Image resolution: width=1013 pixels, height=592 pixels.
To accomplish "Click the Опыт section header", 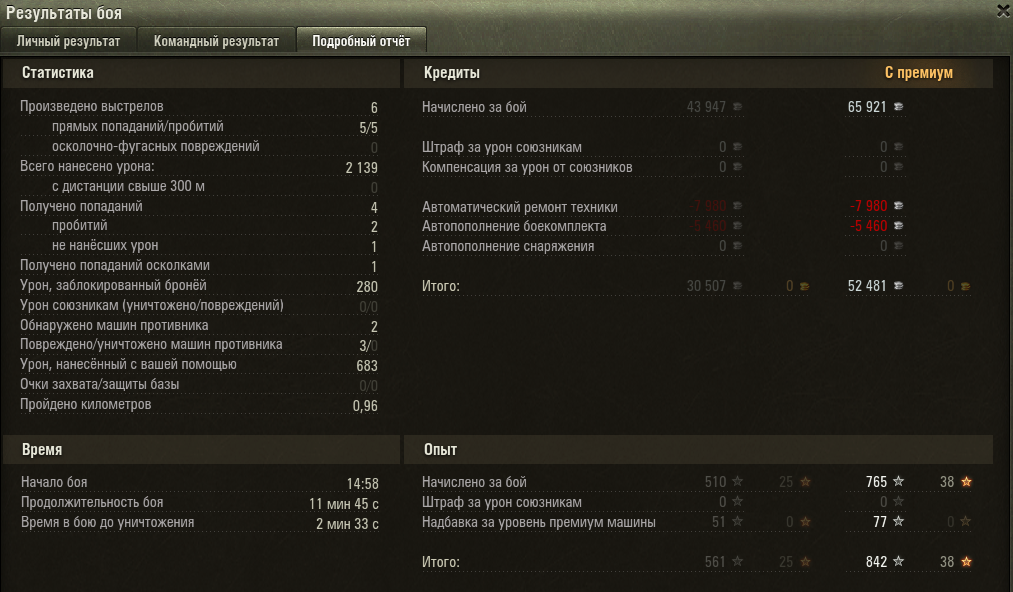I will click(698, 449).
